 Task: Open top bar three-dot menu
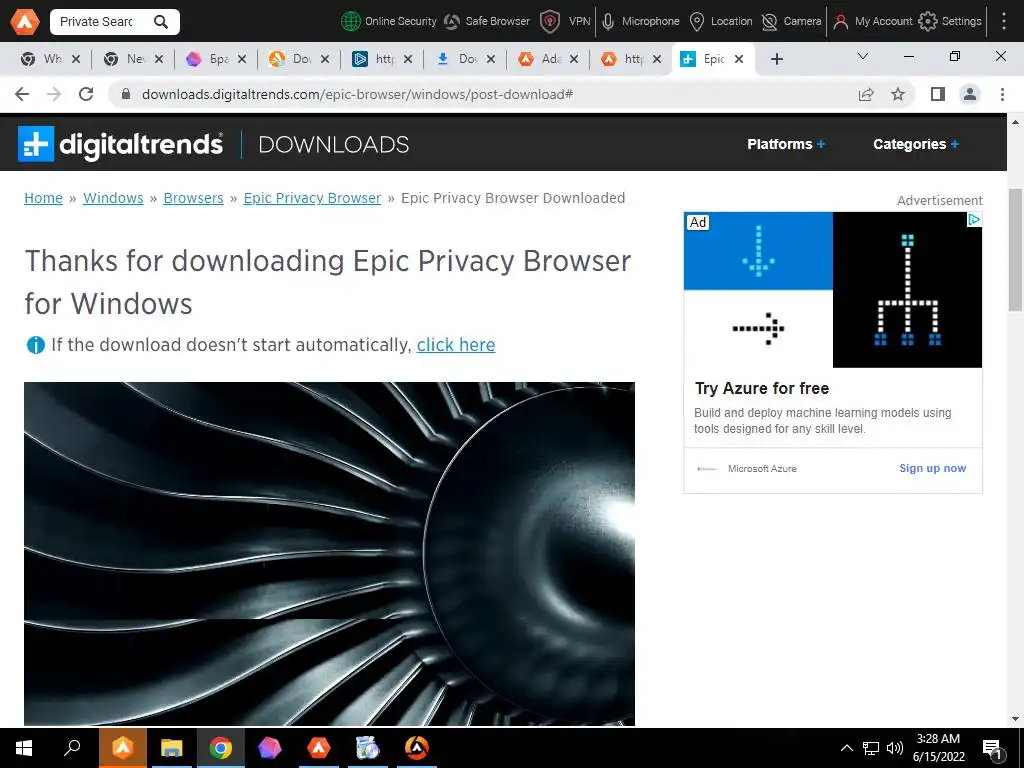[x=1004, y=22]
